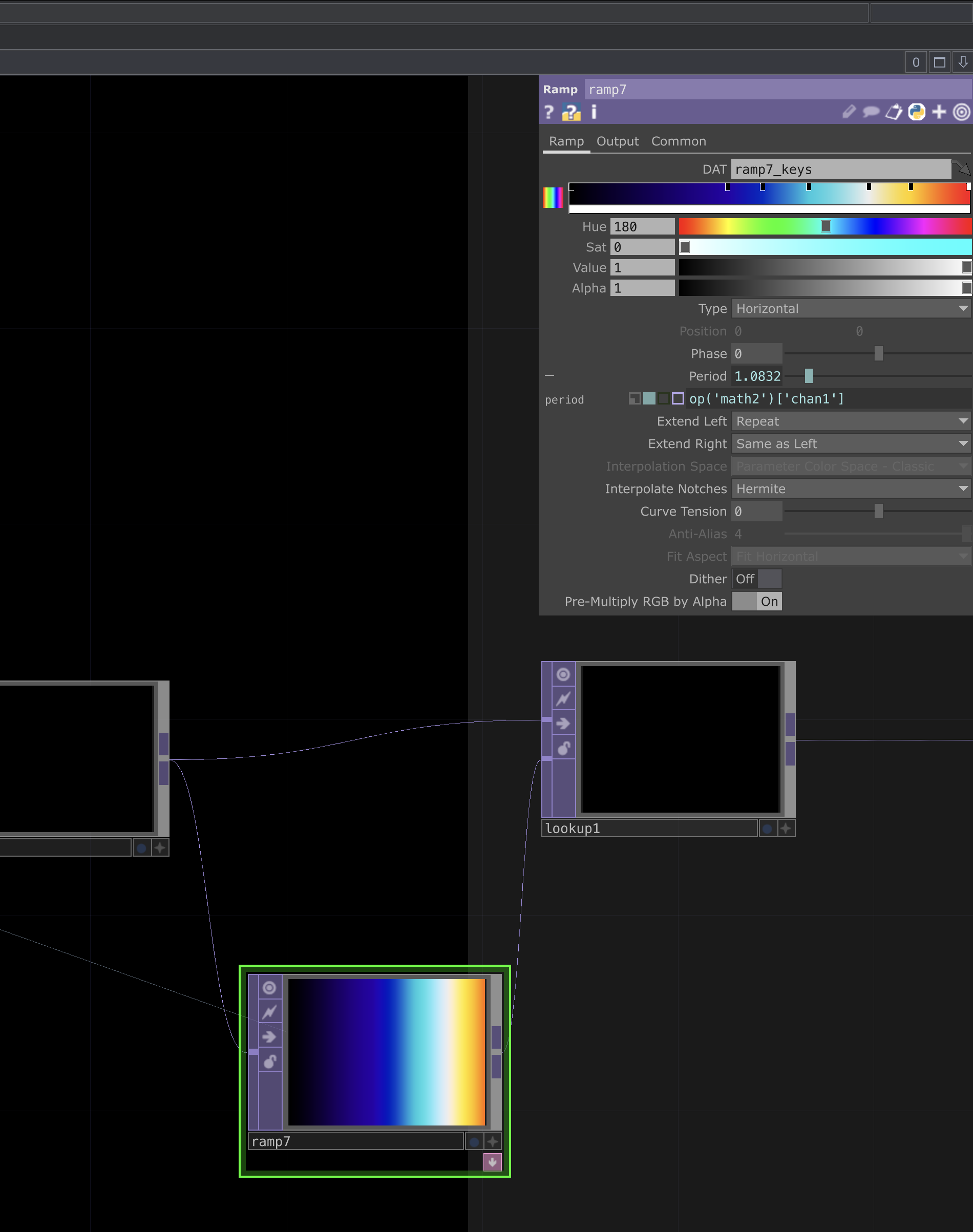Click the viewer active circle on ramp7
973x1232 pixels.
[270, 988]
